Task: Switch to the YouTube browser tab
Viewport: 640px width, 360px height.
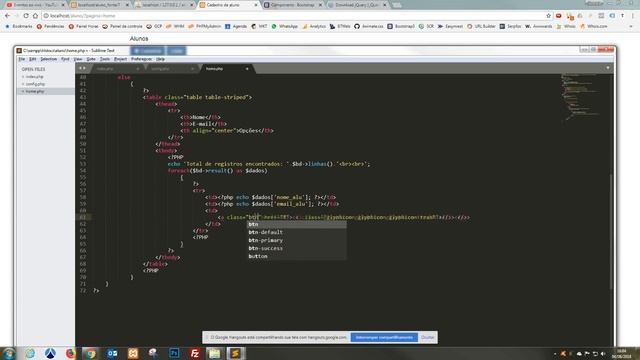Action: point(36,5)
